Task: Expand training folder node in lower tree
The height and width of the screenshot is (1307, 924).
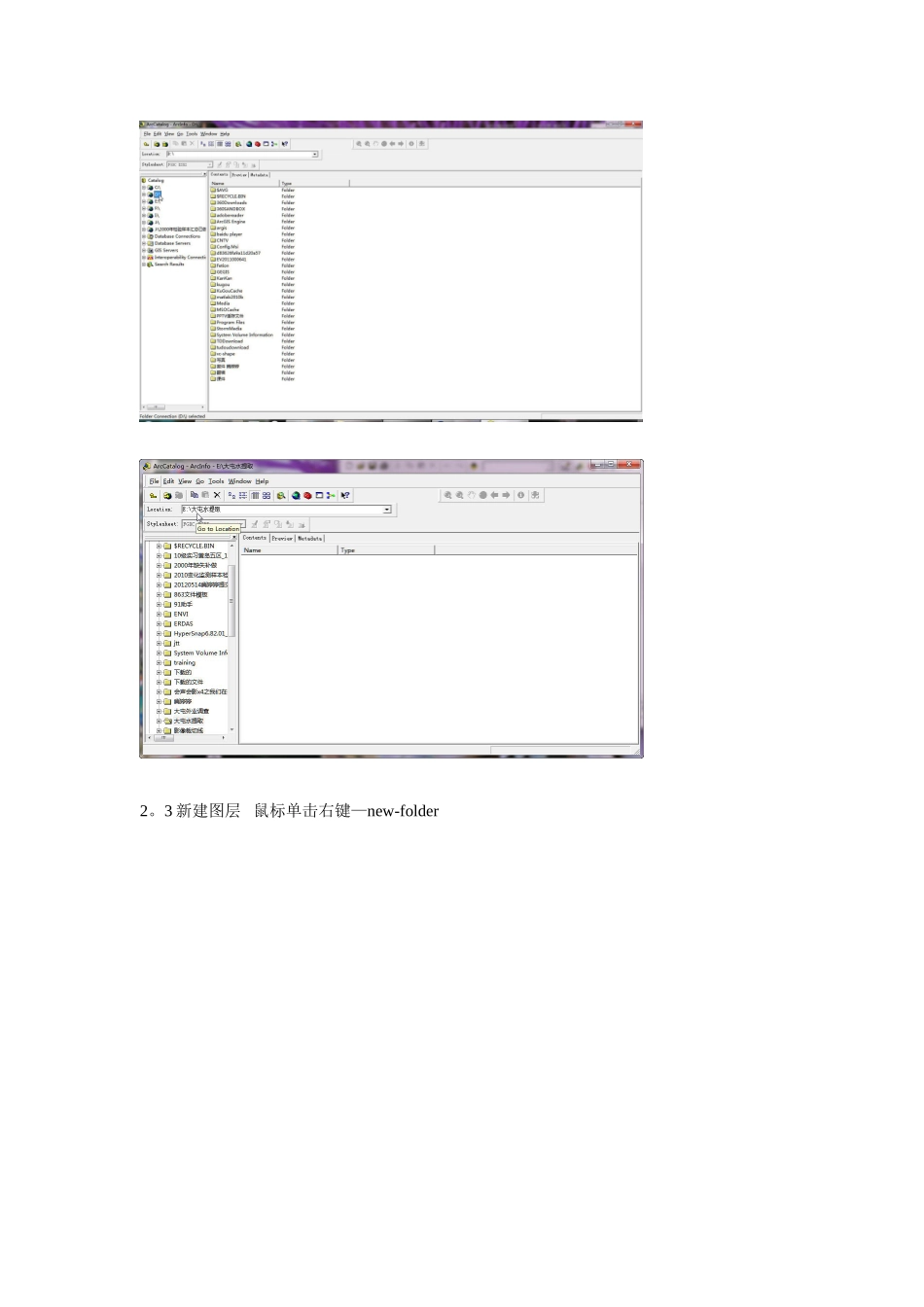Action: (x=159, y=662)
